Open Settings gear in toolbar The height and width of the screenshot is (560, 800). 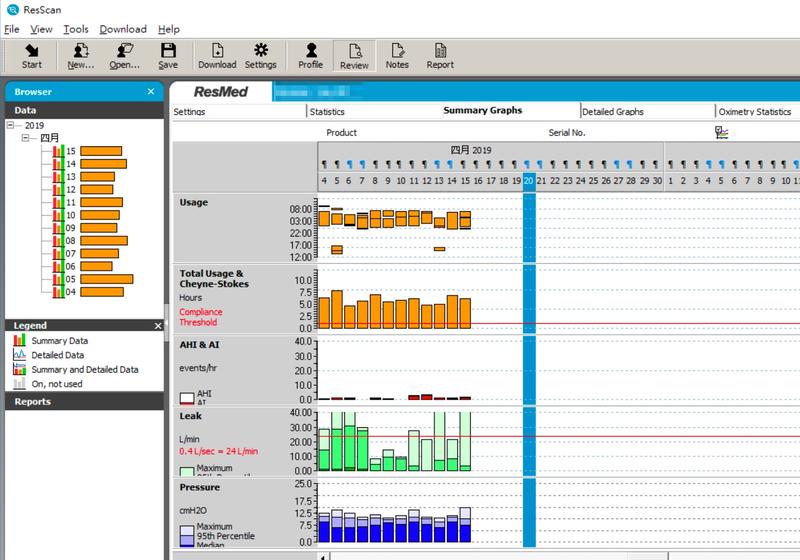(261, 56)
